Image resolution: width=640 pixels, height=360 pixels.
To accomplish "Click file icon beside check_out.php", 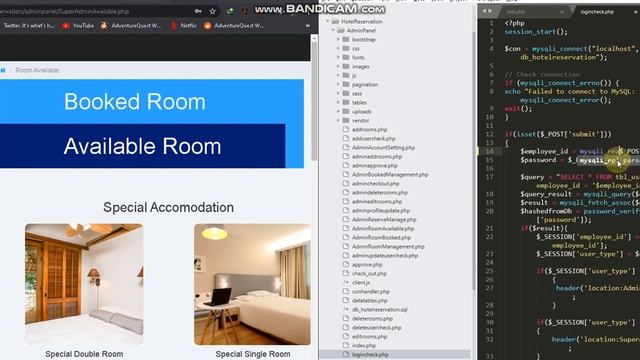I will (346, 273).
